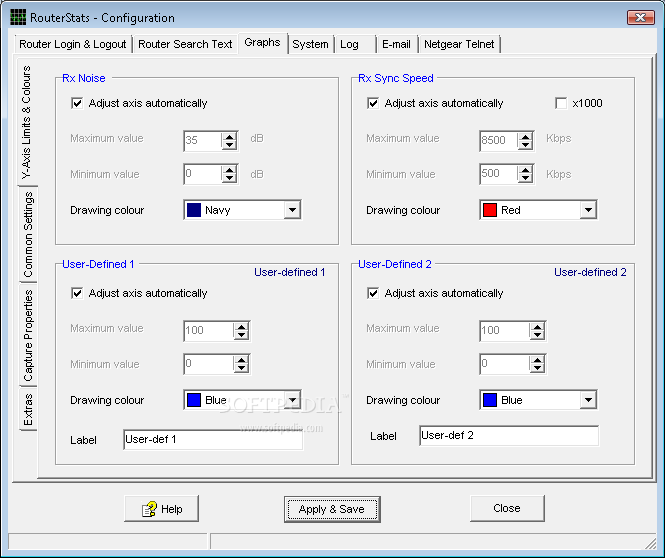This screenshot has width=665, height=558.
Task: Uncheck Rx Noise adjust axis automatically
Action: click(x=77, y=103)
